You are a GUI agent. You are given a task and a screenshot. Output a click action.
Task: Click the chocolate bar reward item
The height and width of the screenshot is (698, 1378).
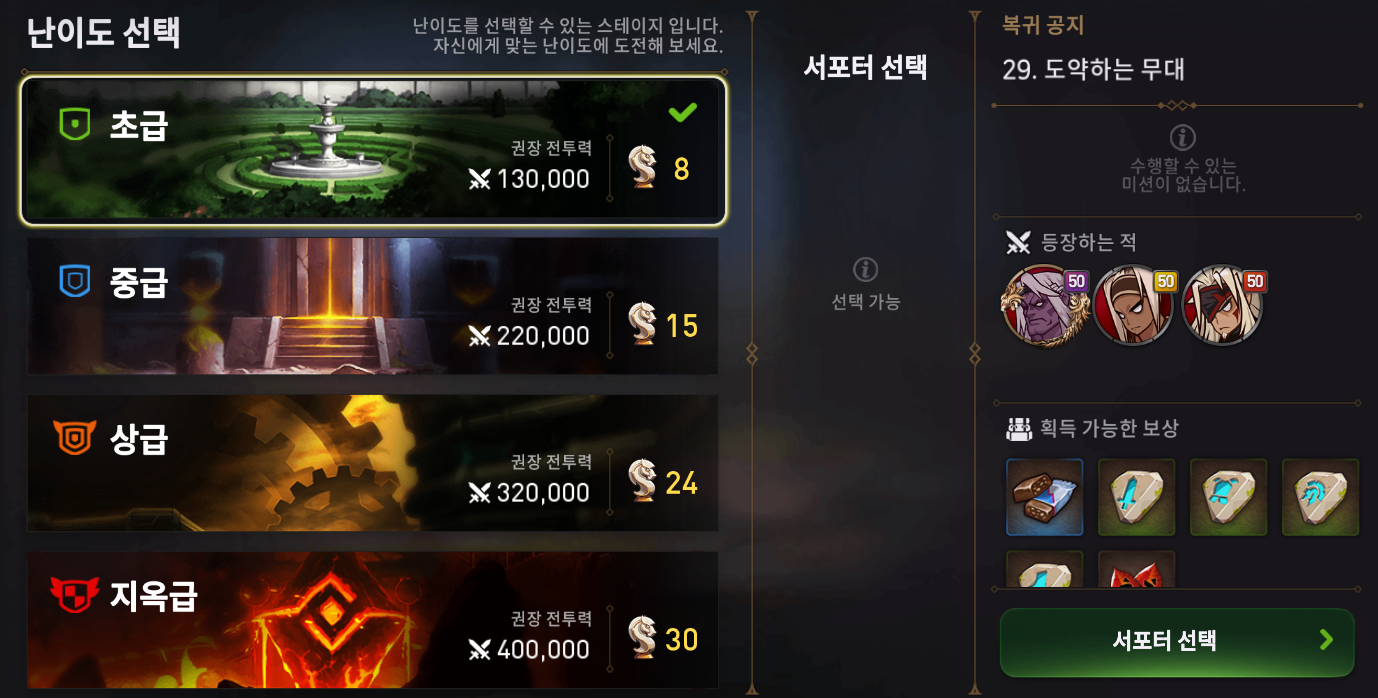pyautogui.click(x=1044, y=497)
